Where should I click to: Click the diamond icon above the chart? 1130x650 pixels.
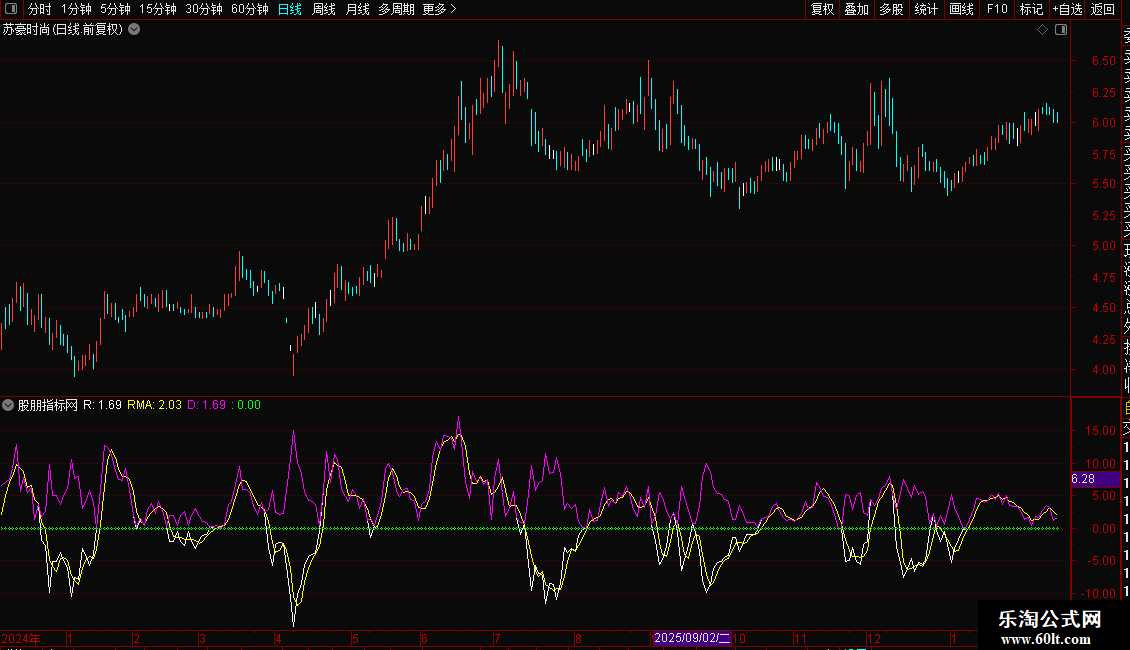pyautogui.click(x=1042, y=30)
